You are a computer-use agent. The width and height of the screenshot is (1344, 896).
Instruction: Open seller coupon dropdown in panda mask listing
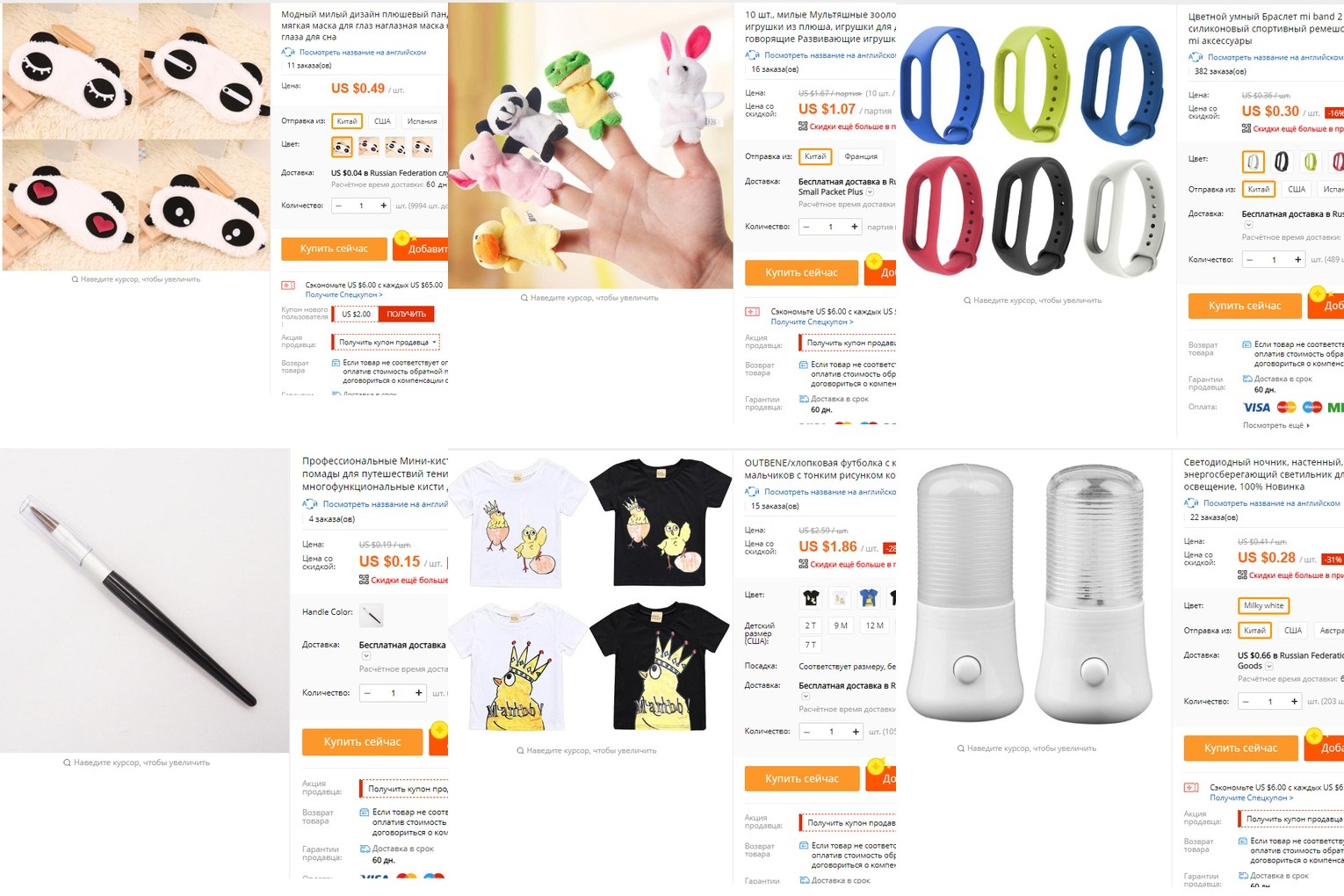[x=386, y=343]
